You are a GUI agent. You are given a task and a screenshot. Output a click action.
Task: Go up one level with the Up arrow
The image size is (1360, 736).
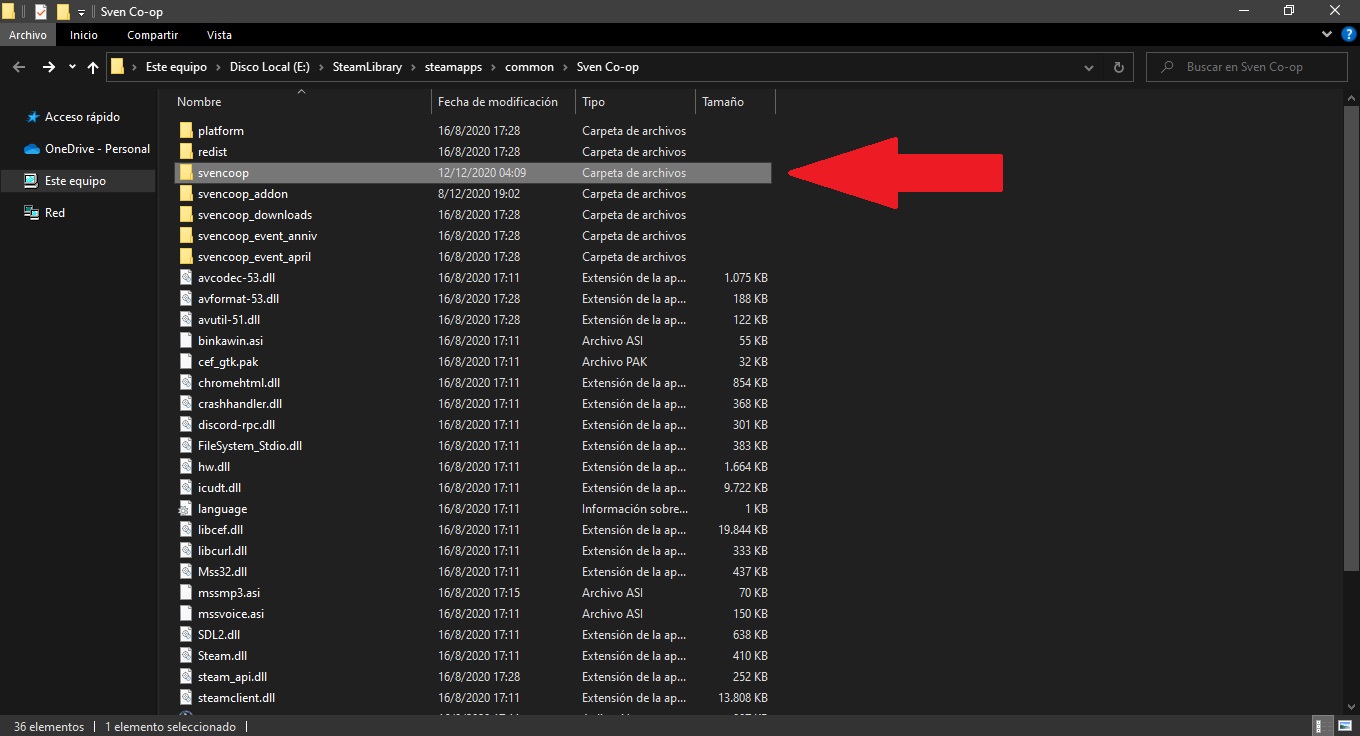coord(93,67)
